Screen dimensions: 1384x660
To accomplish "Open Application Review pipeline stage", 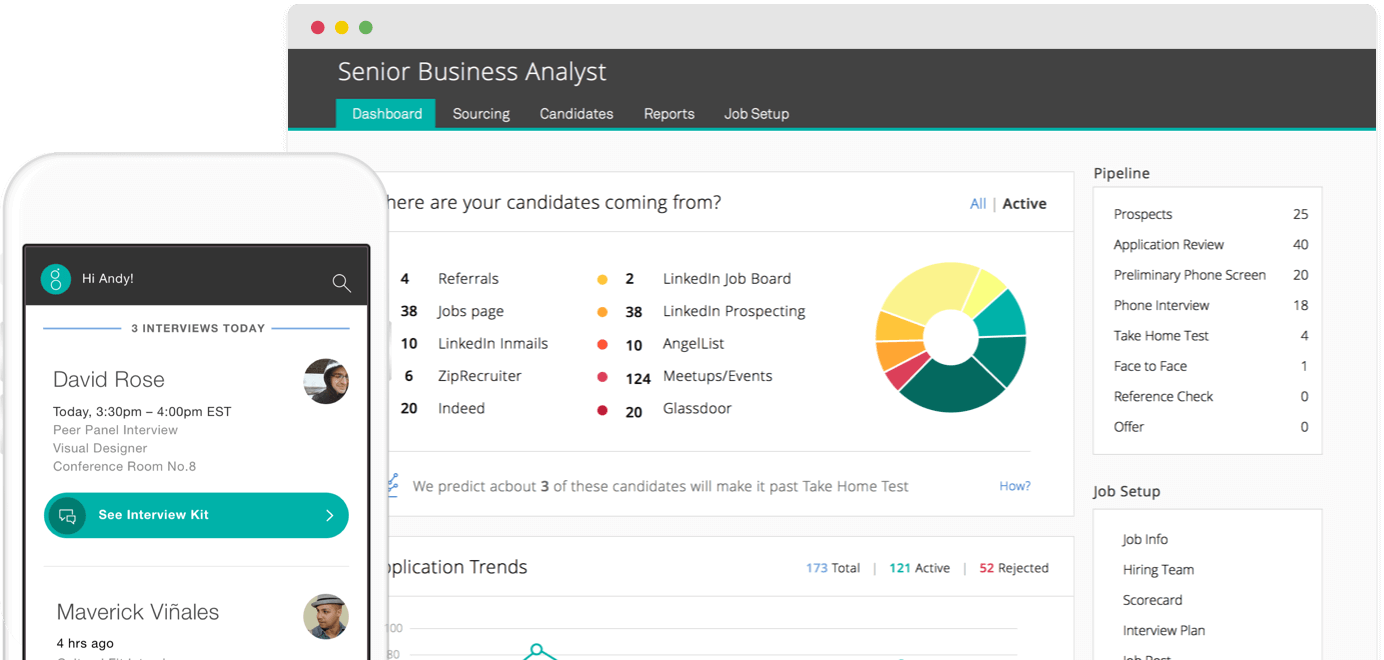I will [1168, 245].
